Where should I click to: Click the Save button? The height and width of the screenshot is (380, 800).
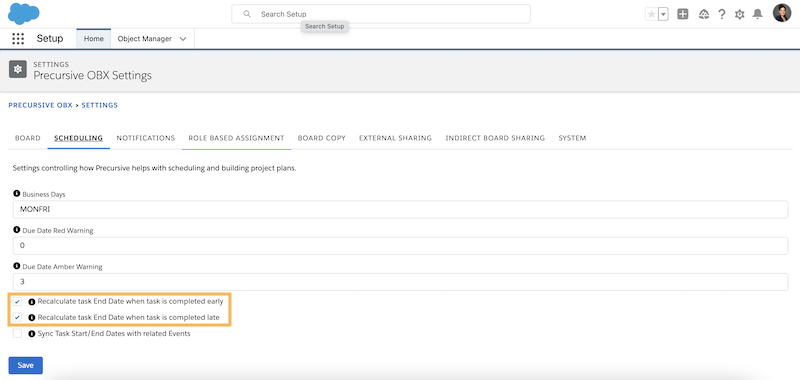tap(26, 365)
